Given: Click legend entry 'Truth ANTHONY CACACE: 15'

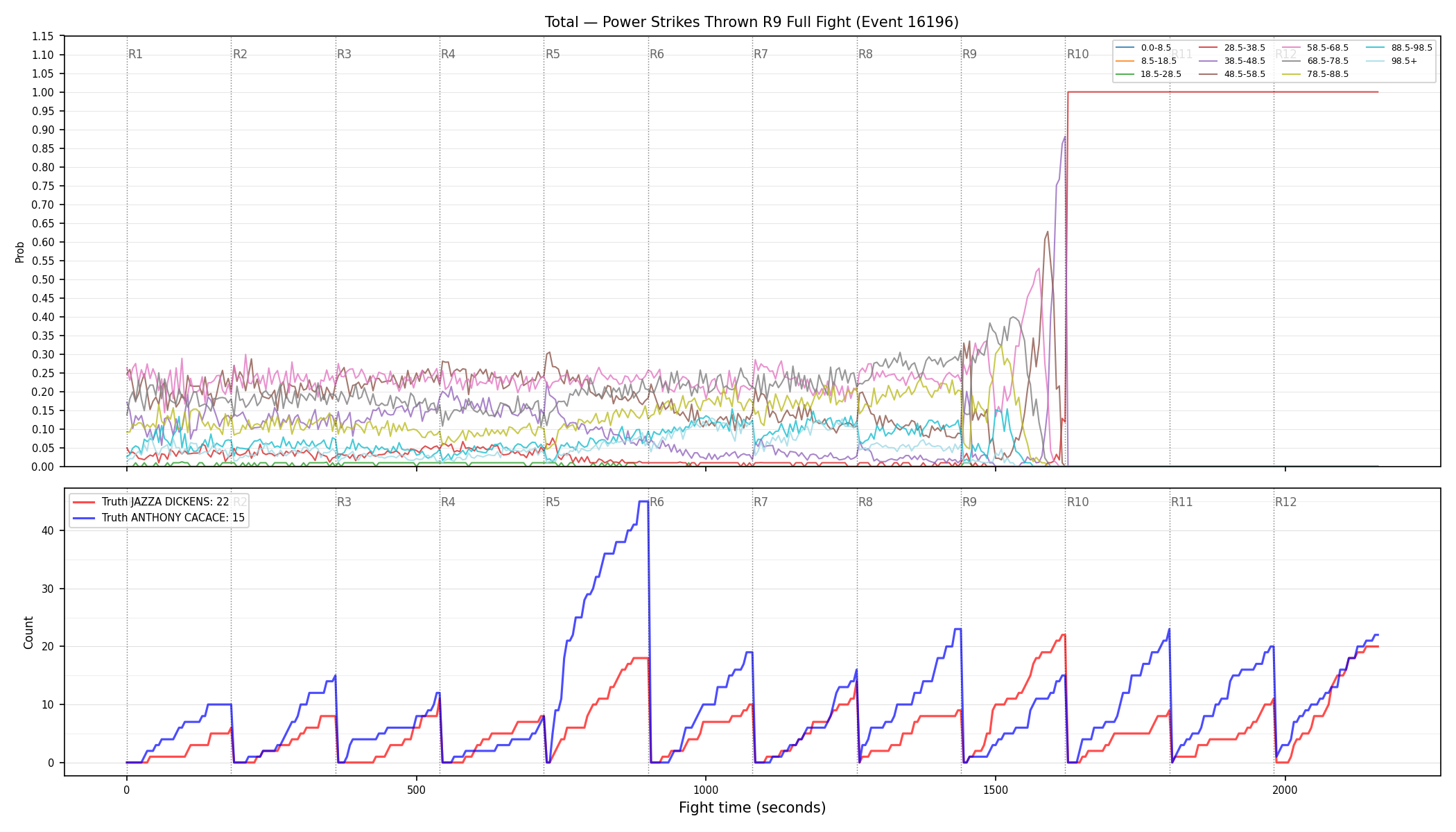Looking at the screenshot, I should coord(159,518).
